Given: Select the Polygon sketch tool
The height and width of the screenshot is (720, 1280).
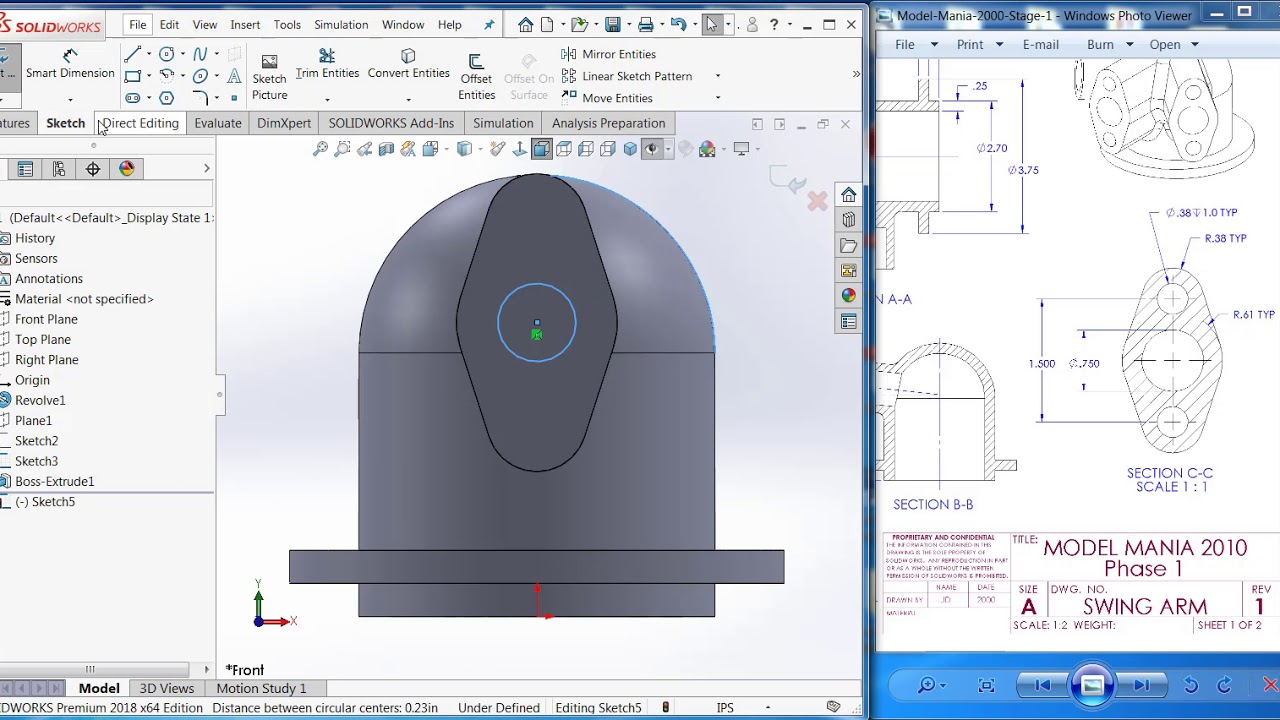Looking at the screenshot, I should coord(167,98).
